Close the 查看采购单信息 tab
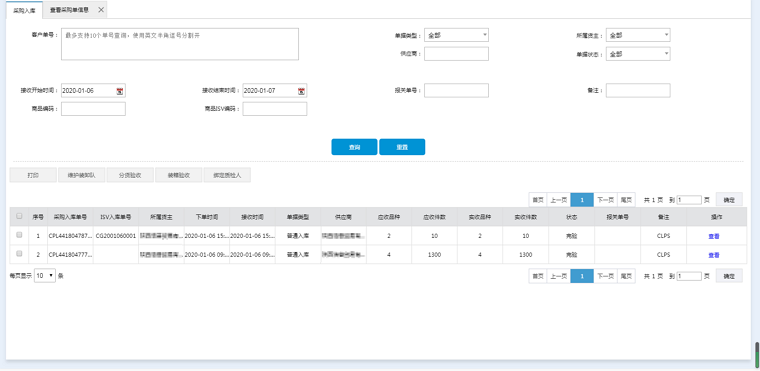The image size is (760, 371). pyautogui.click(x=101, y=10)
